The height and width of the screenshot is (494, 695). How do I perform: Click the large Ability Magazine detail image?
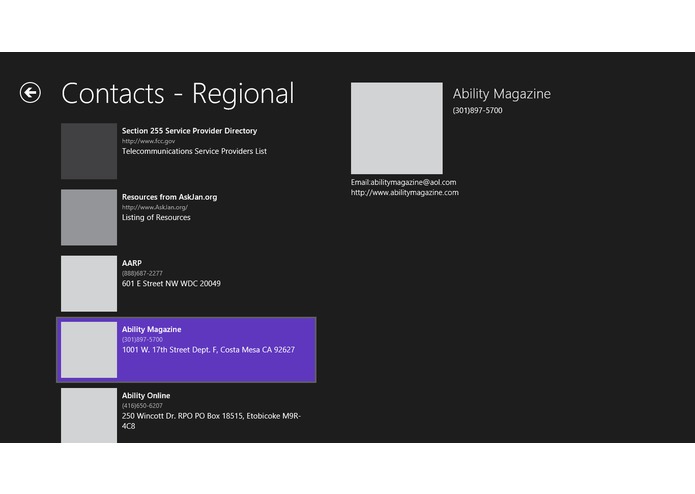click(x=397, y=128)
